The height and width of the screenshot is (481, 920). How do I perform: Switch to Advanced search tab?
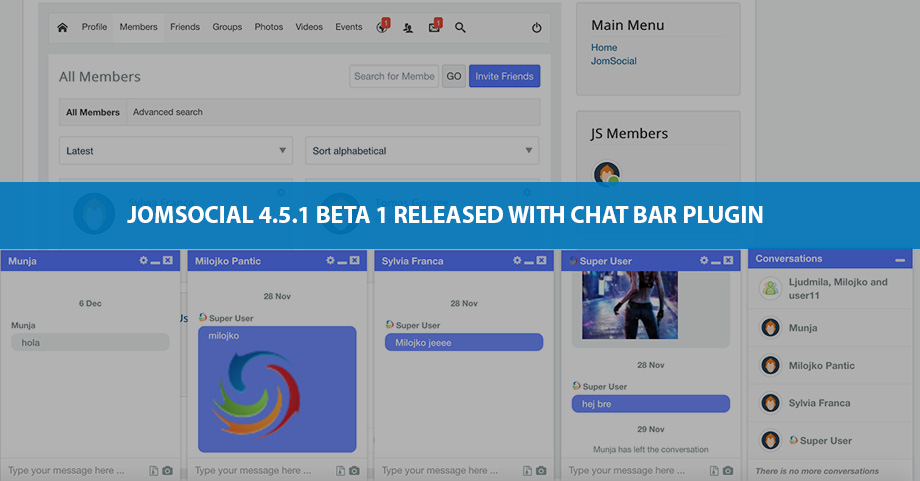coord(167,112)
